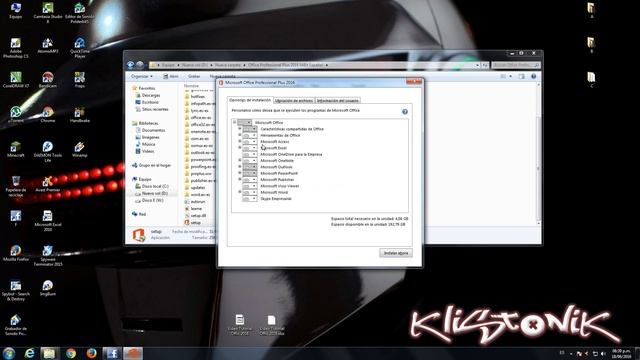Viewport: 640px width, 360px height.
Task: Open the Microsoft Office root install dropdown
Action: click(244, 122)
